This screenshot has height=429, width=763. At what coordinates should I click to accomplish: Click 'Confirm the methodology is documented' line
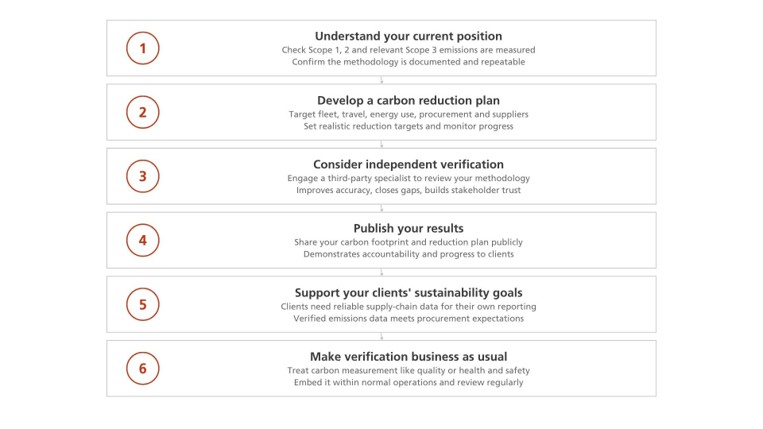point(408,62)
